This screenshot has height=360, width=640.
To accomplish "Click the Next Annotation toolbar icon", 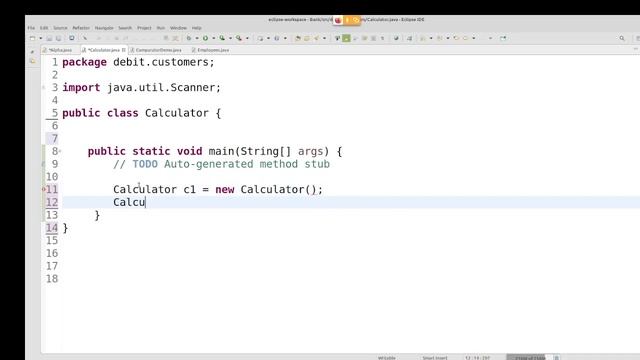I will (423, 38).
